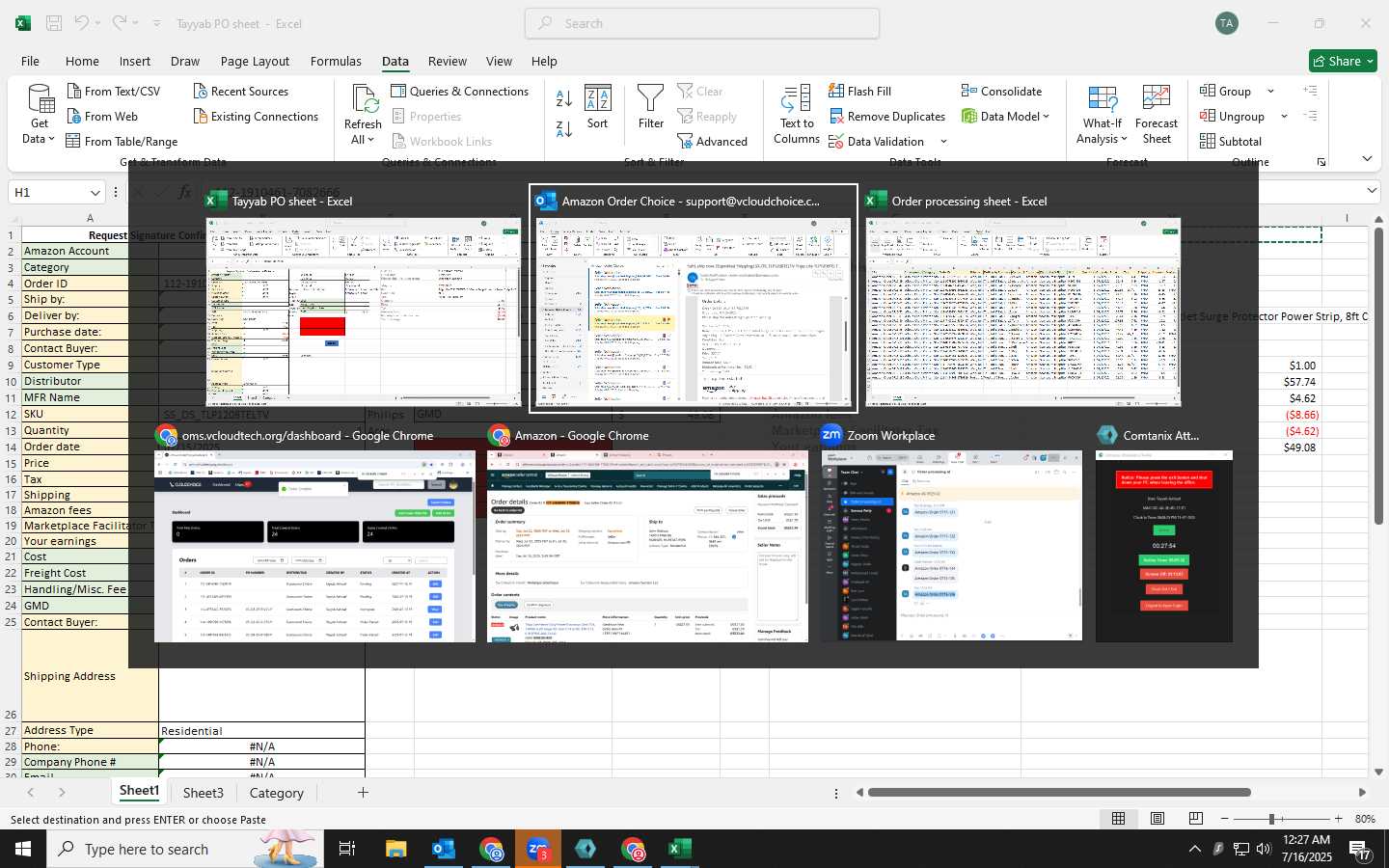This screenshot has width=1389, height=868.
Task: Open File Explorer from taskbar
Action: [x=395, y=849]
